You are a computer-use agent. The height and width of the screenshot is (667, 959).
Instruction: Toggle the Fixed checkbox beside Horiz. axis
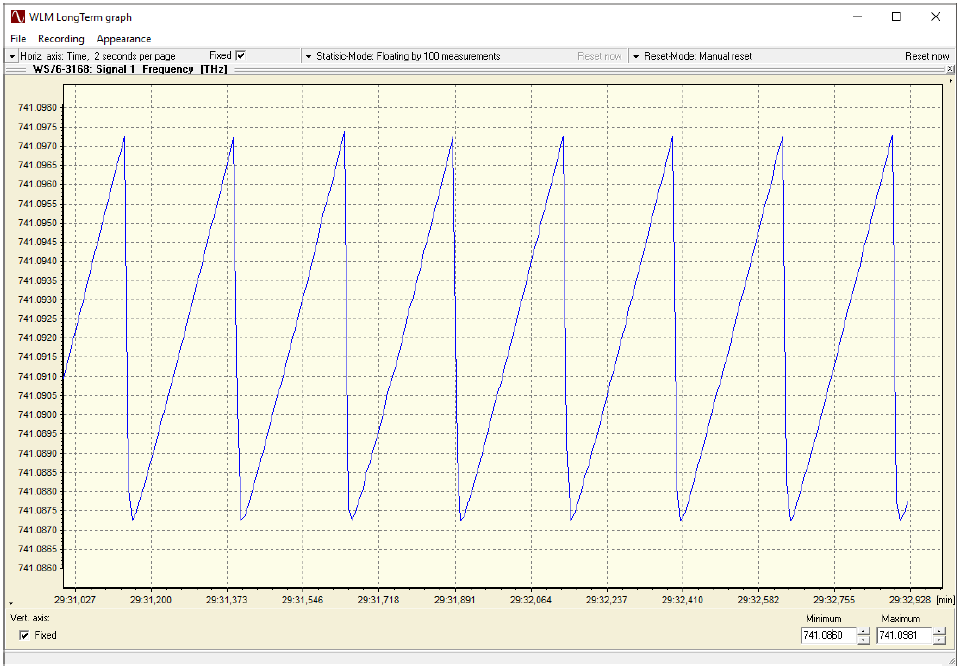coord(240,56)
